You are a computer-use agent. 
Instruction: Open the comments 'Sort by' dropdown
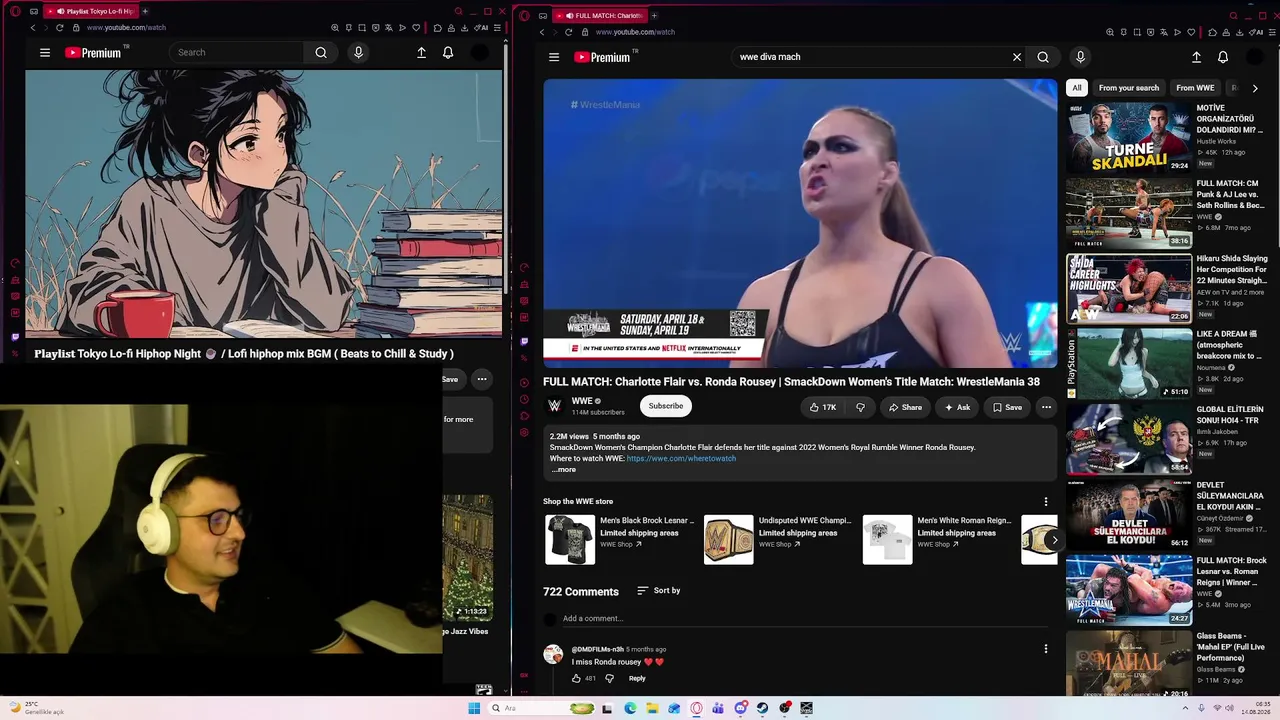[x=659, y=591]
